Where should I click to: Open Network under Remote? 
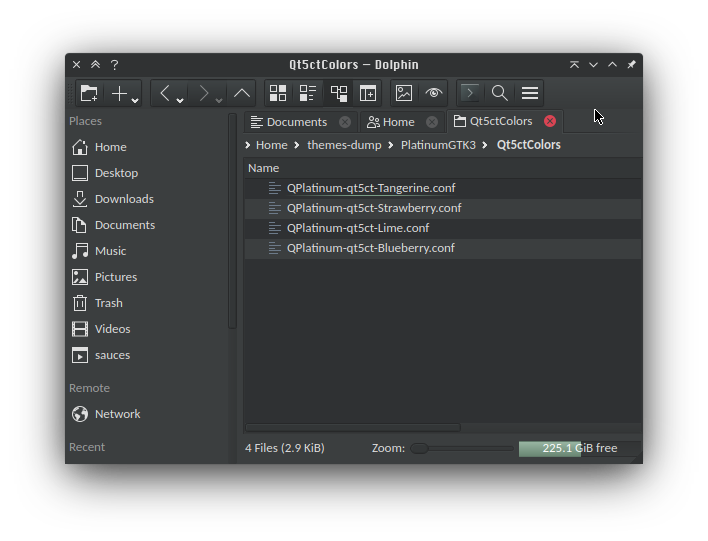[147, 414]
